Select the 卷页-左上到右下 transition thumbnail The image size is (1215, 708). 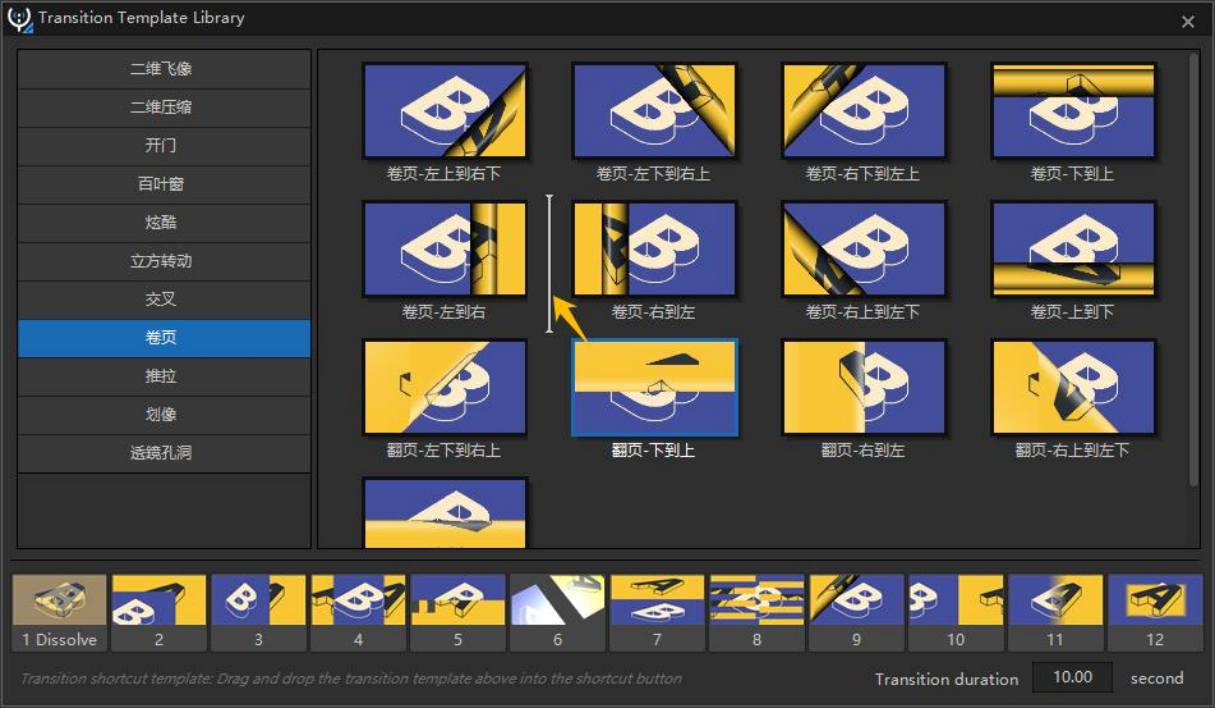pos(445,111)
